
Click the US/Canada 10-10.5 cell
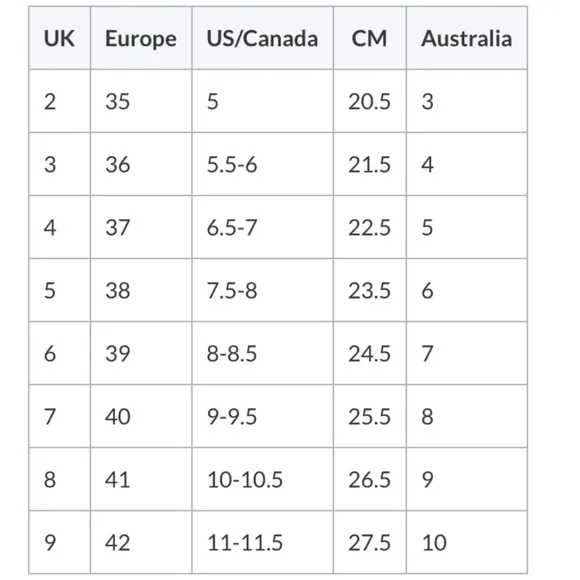tap(263, 479)
